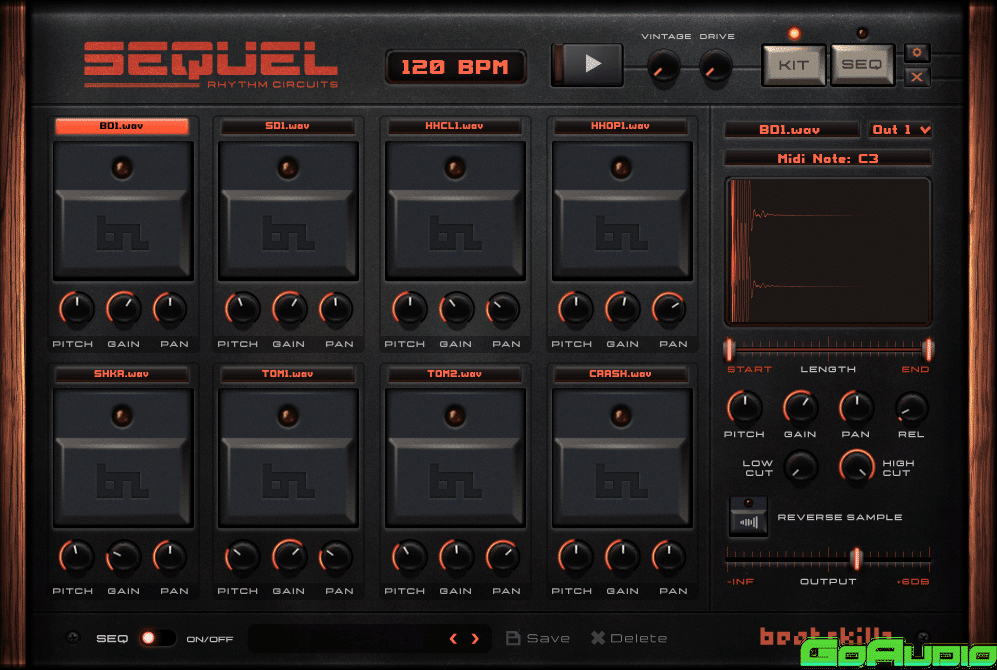Image resolution: width=997 pixels, height=670 pixels.
Task: Open the Out 1 output dropdown
Action: pyautogui.click(x=900, y=130)
